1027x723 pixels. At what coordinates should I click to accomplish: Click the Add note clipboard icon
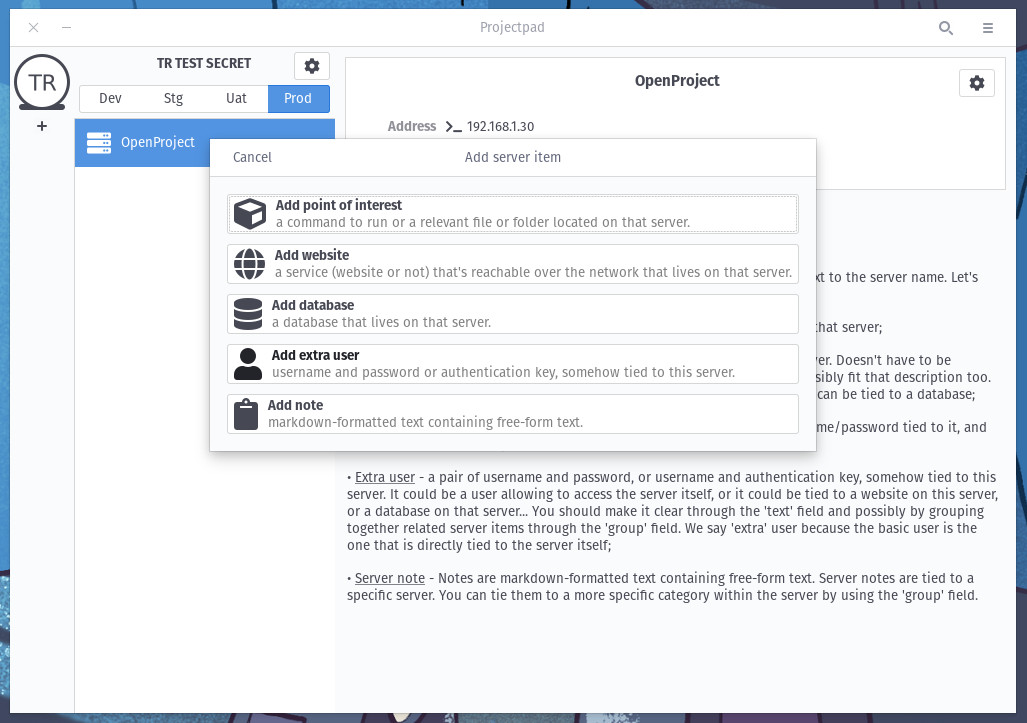(246, 413)
